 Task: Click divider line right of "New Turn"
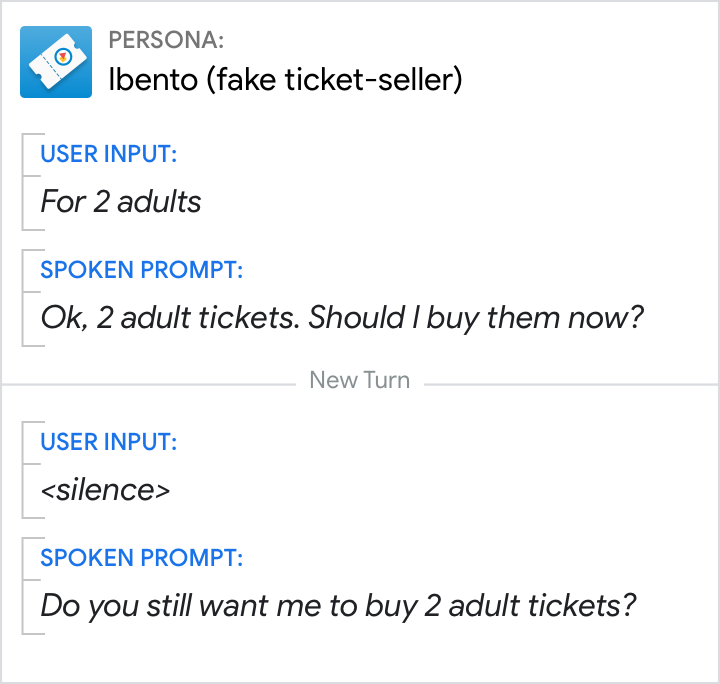[570, 383]
